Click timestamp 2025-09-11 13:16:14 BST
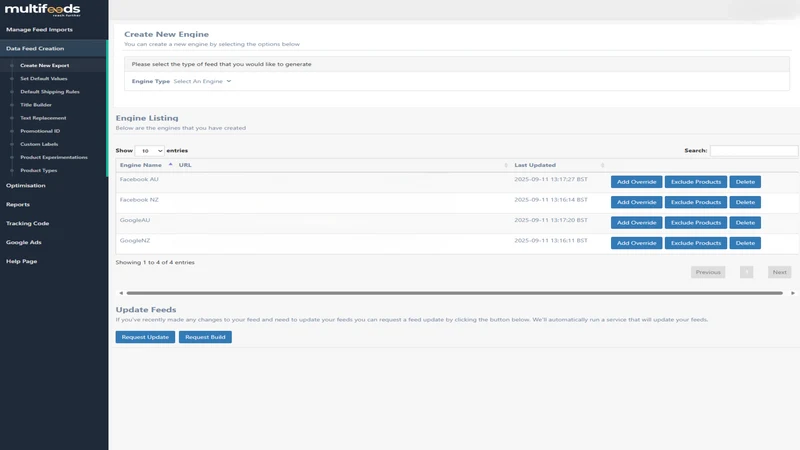 point(551,200)
